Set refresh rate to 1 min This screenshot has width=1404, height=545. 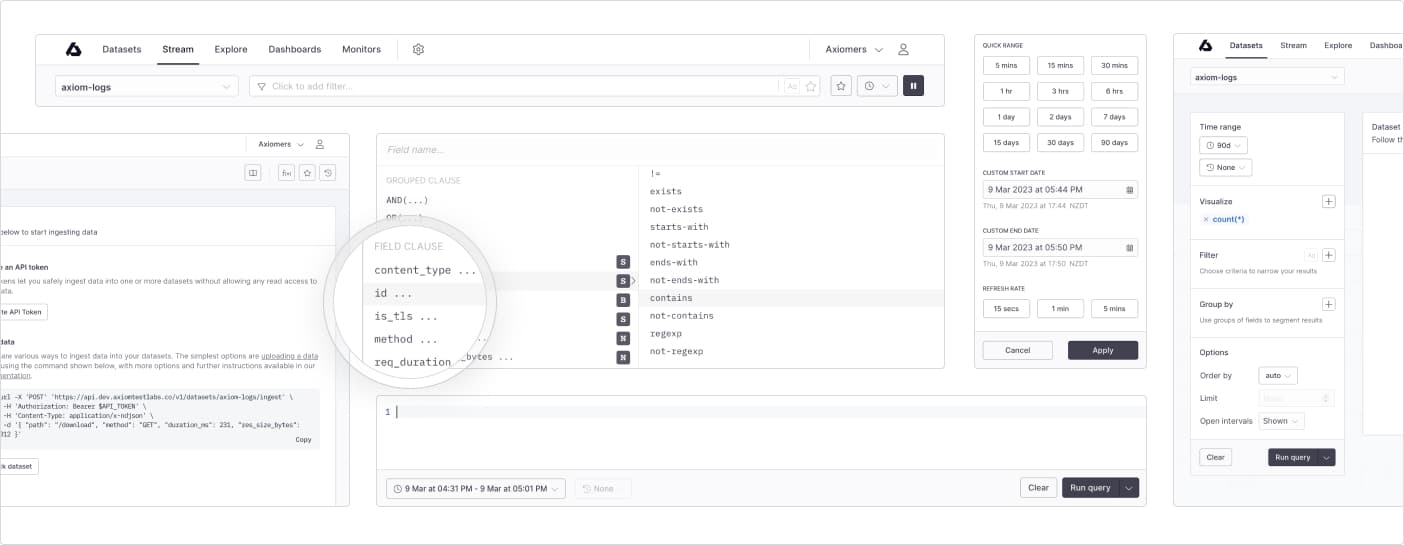pyautogui.click(x=1060, y=309)
